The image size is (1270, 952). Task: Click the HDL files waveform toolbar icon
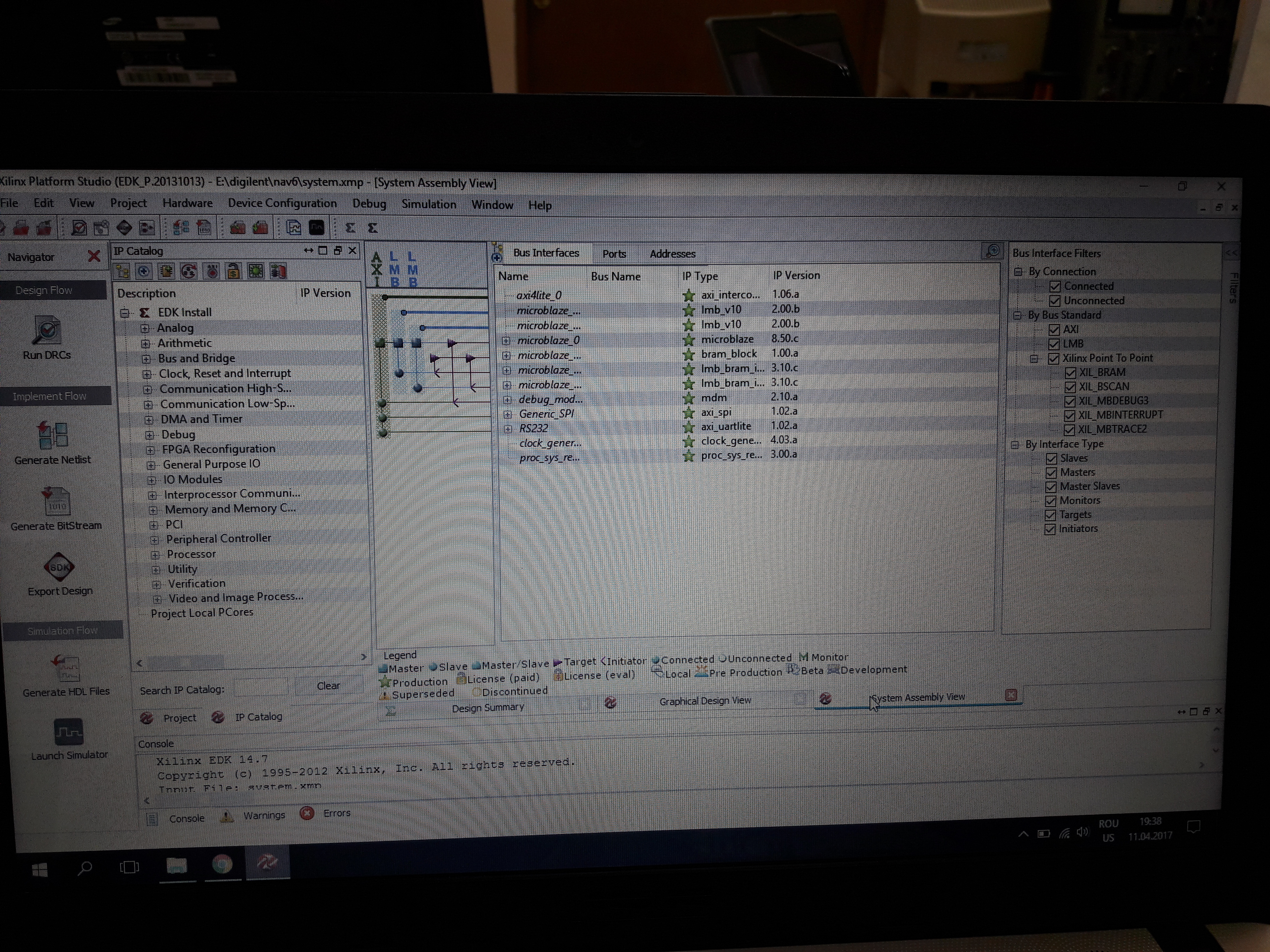tap(294, 228)
